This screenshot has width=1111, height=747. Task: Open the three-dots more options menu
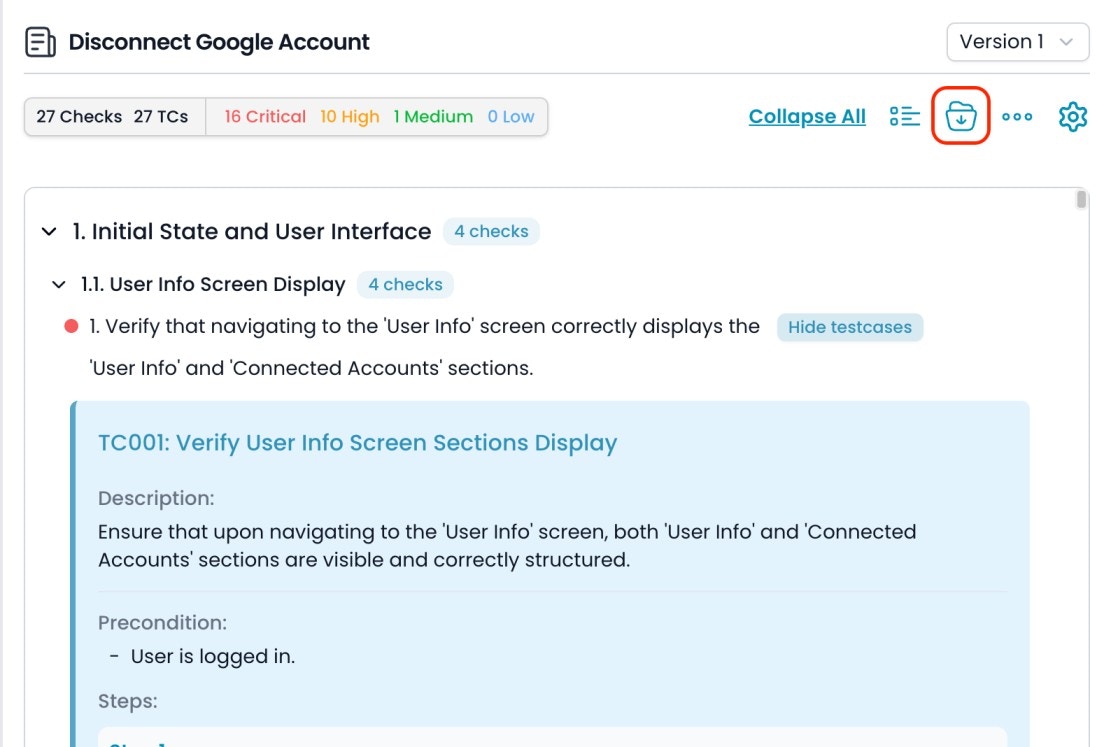[1017, 117]
